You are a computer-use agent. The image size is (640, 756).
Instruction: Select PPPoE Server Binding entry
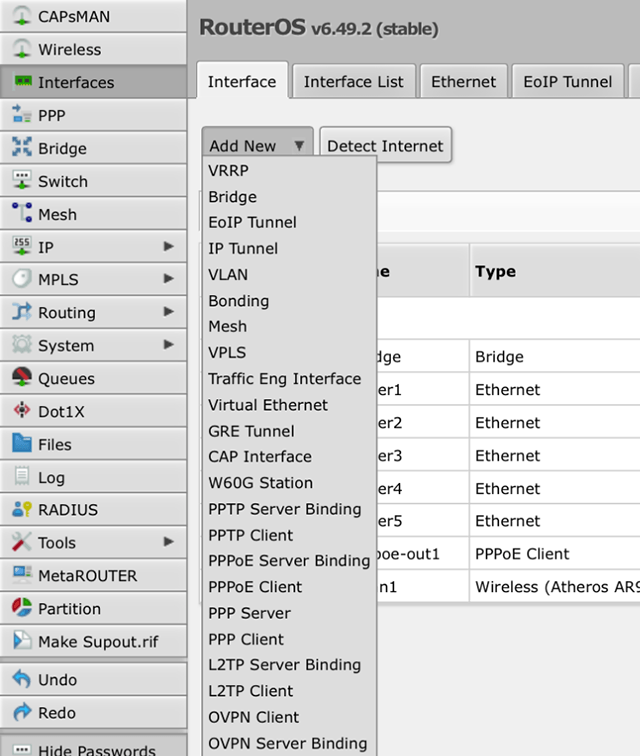[289, 560]
